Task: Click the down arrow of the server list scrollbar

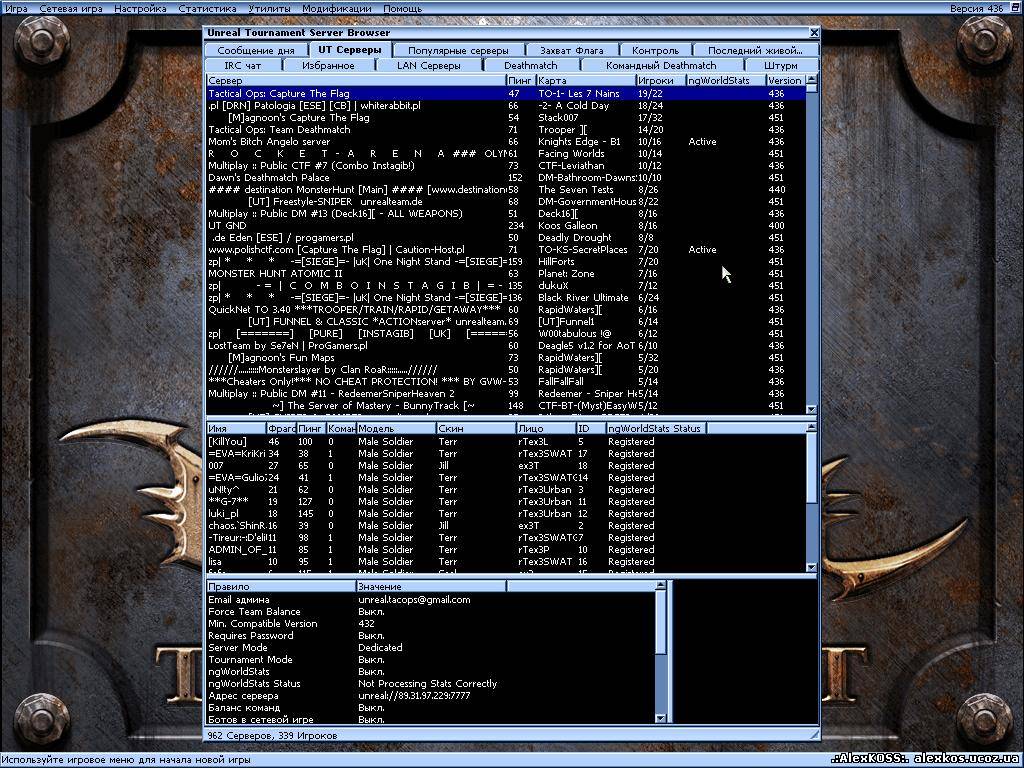Action: click(811, 409)
